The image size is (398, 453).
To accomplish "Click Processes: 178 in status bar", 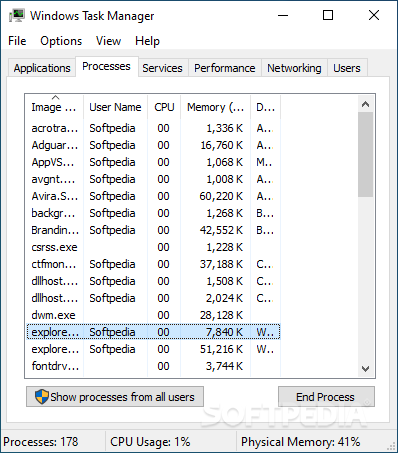I will (41, 442).
